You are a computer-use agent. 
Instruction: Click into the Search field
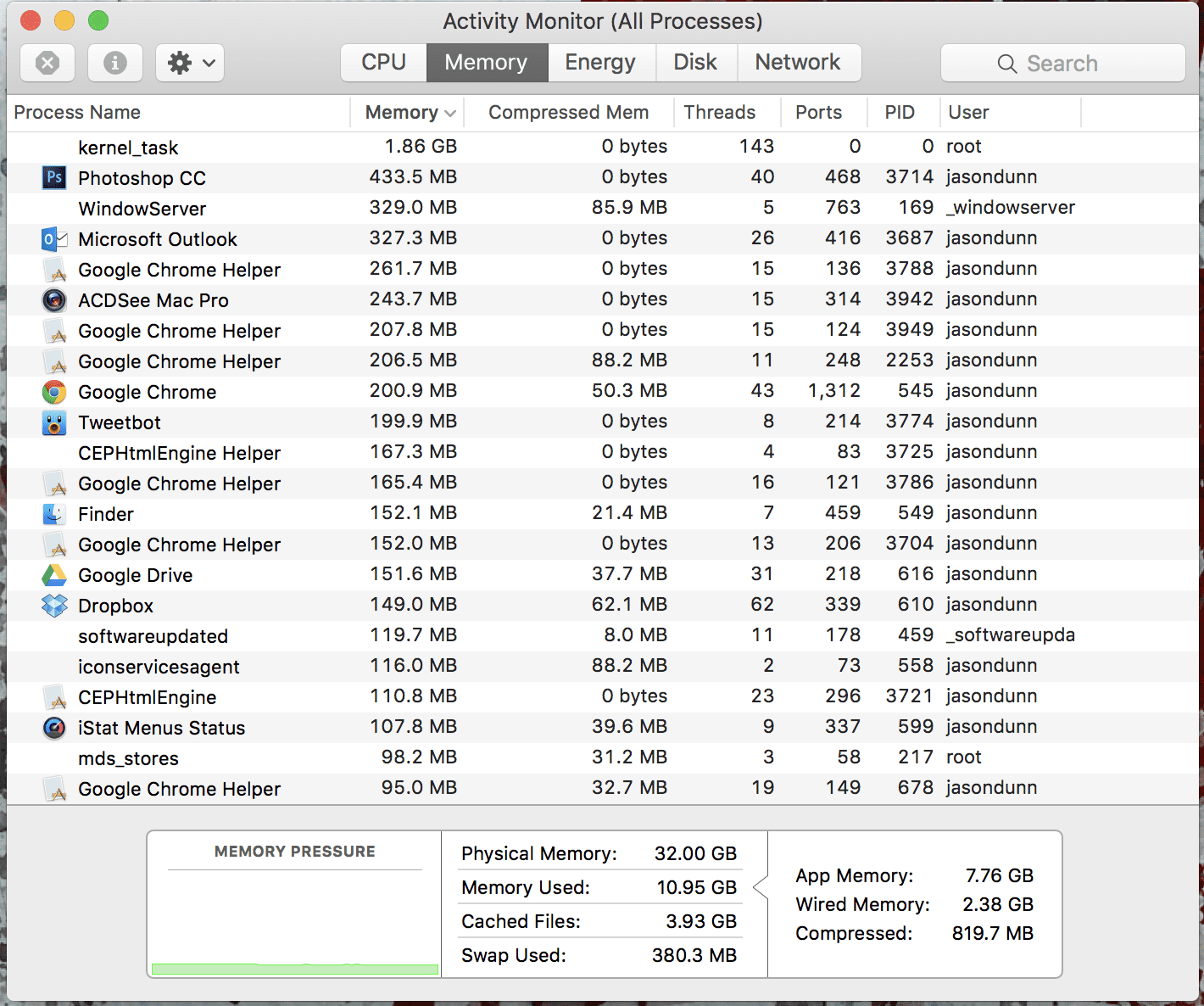pos(1063,63)
